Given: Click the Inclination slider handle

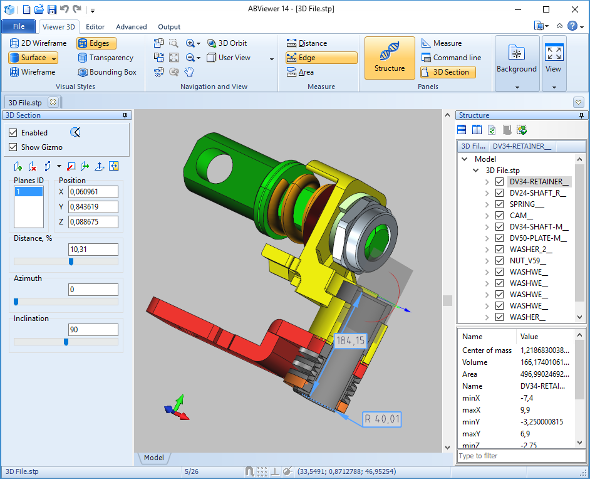Looking at the screenshot, I should point(66,342).
